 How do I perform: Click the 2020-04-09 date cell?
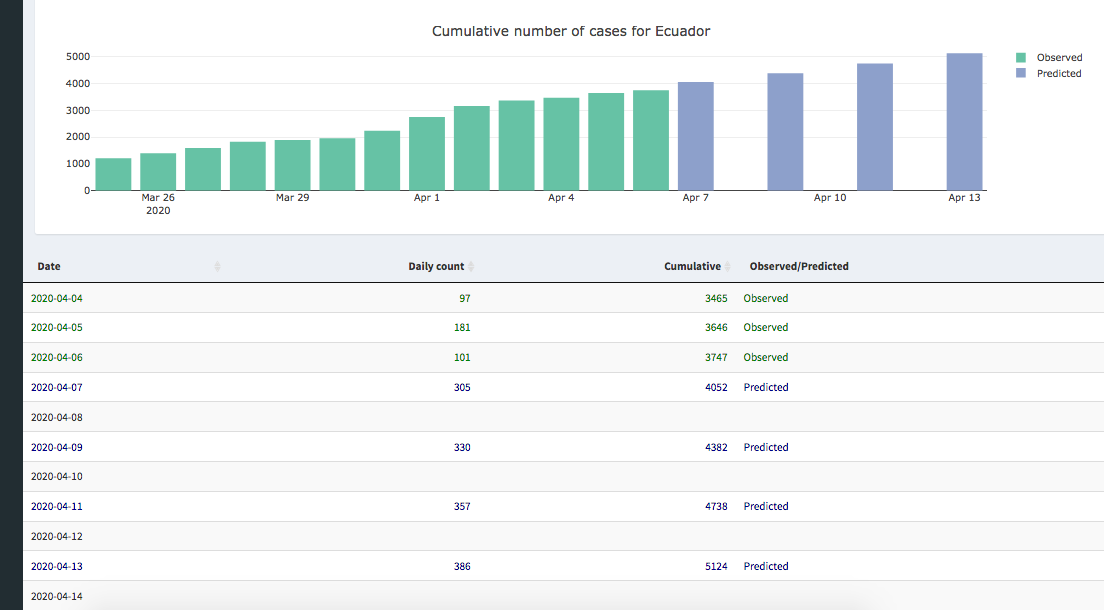57,447
